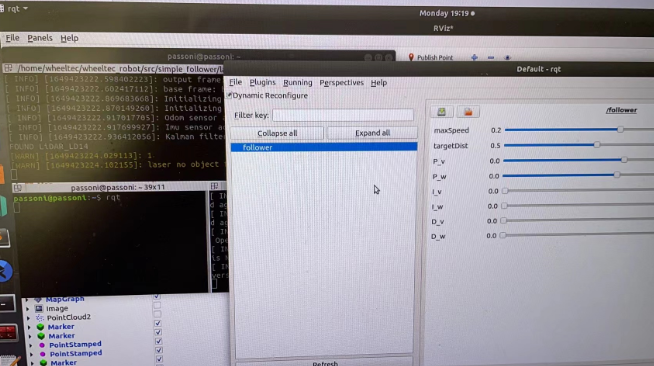Select the follower node in the list
Image resolution: width=654 pixels, height=366 pixels.
pos(324,147)
